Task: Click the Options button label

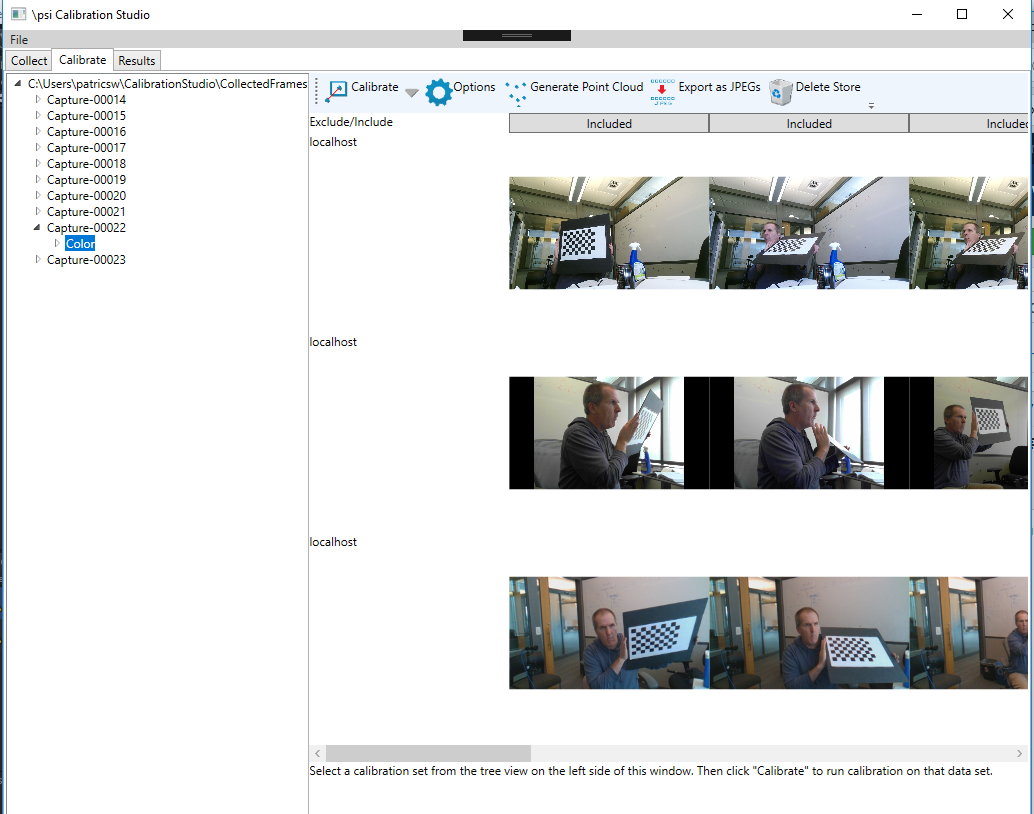Action: (474, 87)
